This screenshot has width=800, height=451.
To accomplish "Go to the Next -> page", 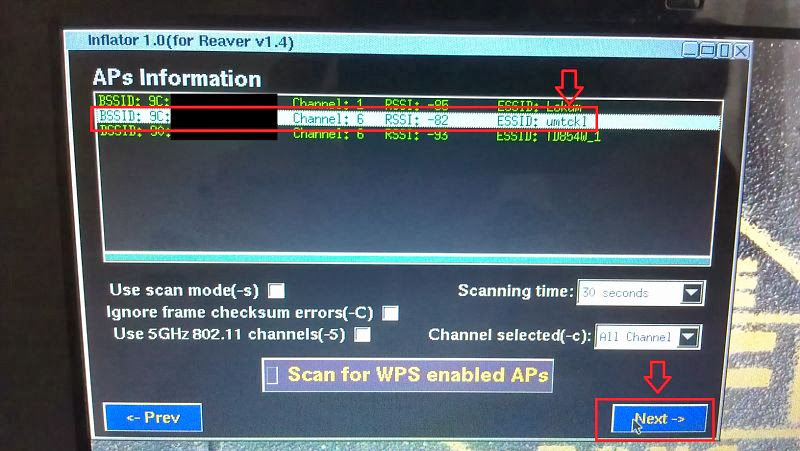I will 659,419.
